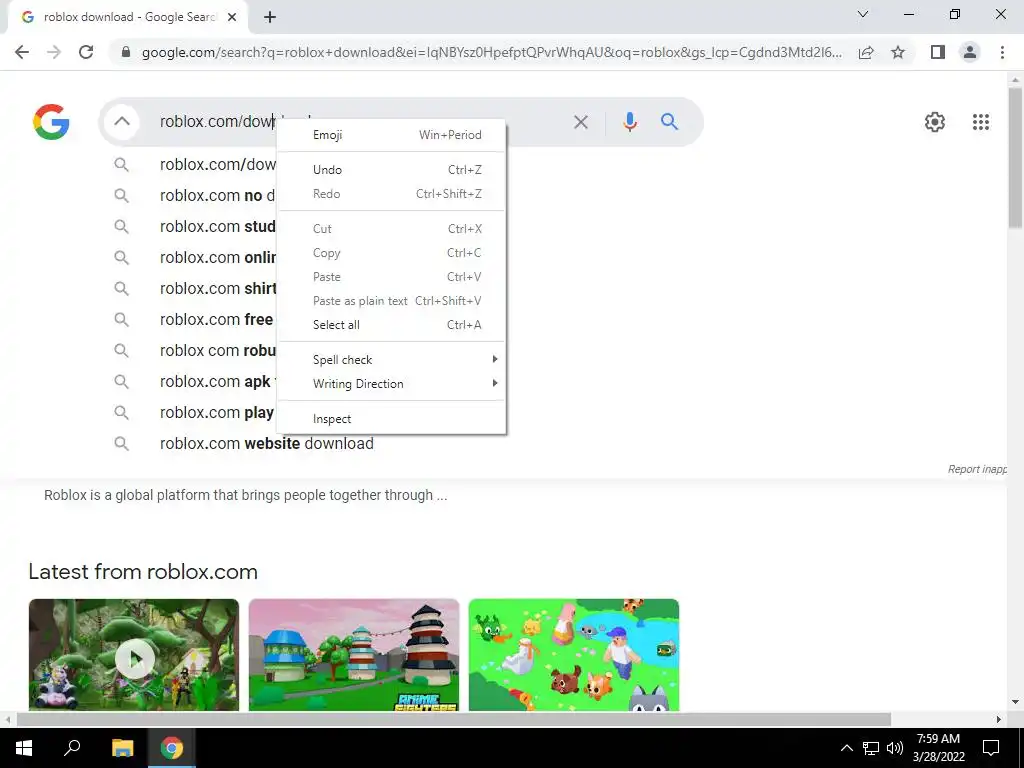Viewport: 1024px width, 768px height.
Task: Open Windows taskbar search
Action: click(x=72, y=748)
